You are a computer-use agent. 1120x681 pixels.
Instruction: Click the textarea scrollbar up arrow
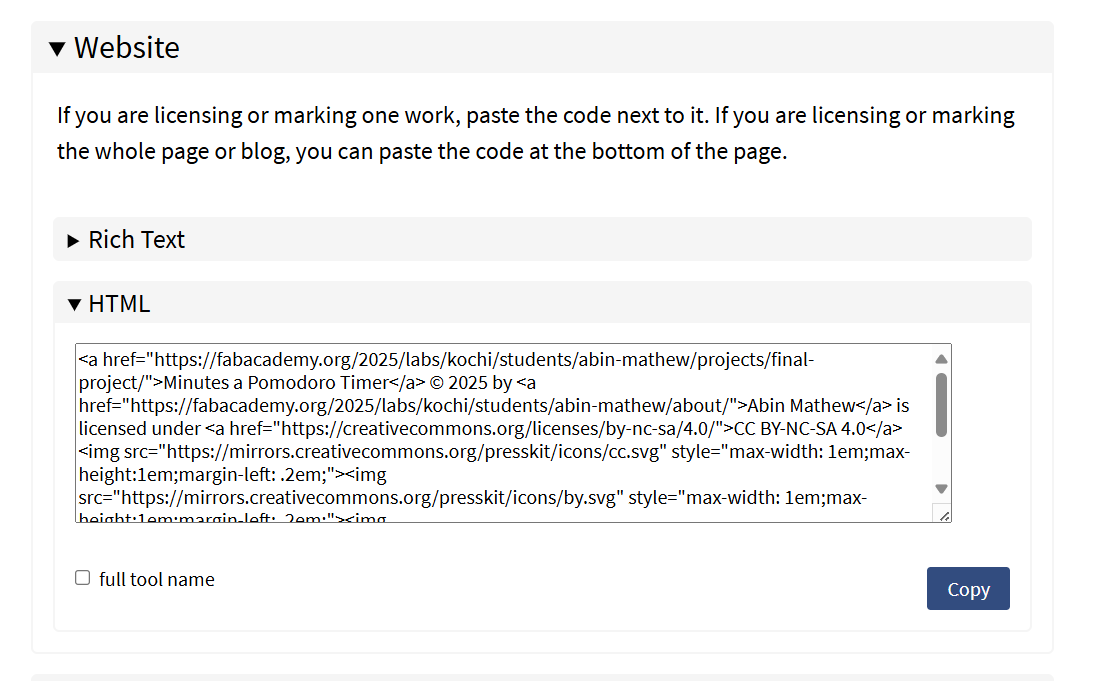click(941, 359)
